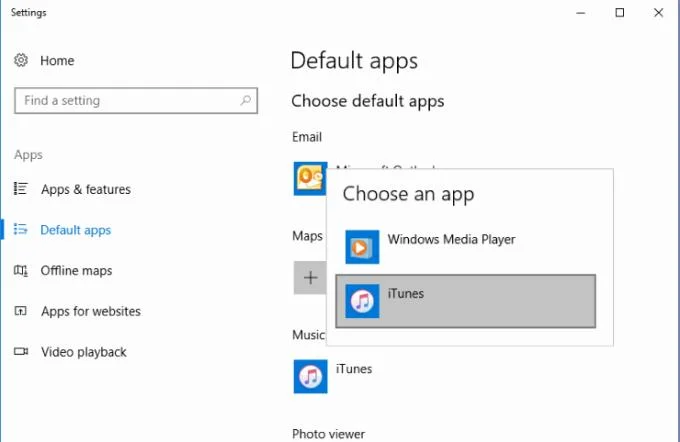
Task: Minimize the Settings window
Action: pyautogui.click(x=581, y=13)
